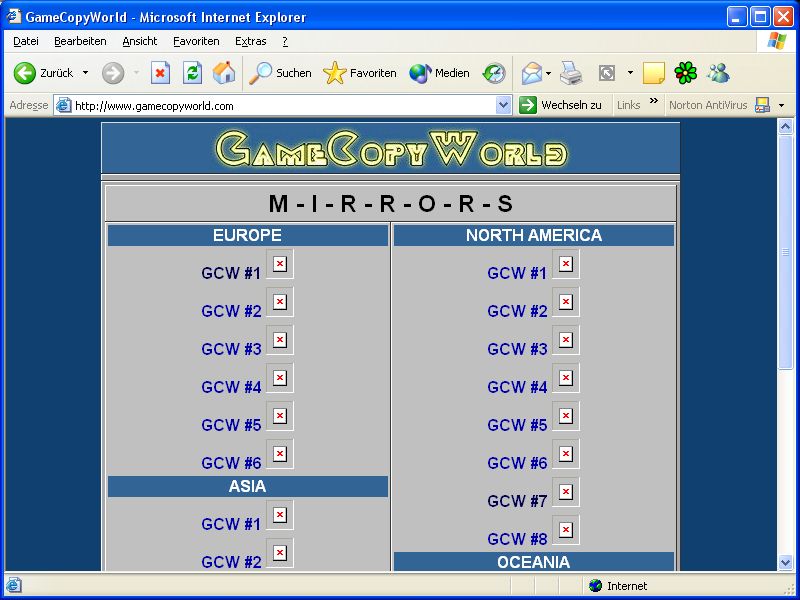
Task: Click broken image beside North America GCW #2
Action: pos(566,302)
